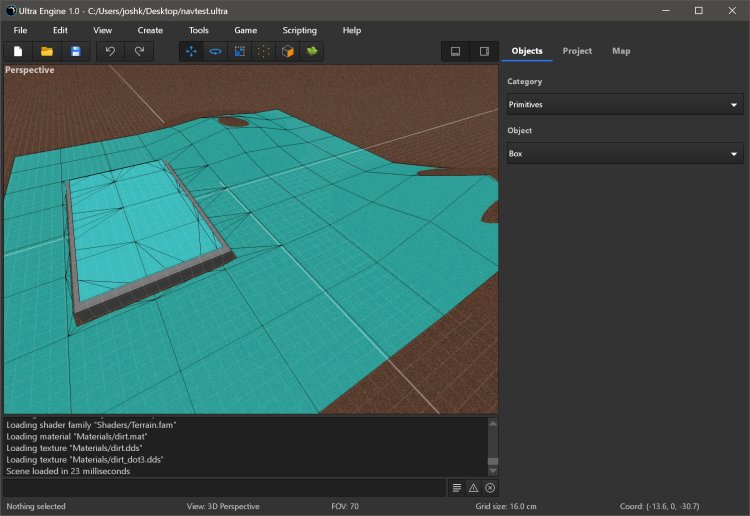Open the Tools menu
Image resolution: width=750 pixels, height=516 pixels.
pos(199,31)
